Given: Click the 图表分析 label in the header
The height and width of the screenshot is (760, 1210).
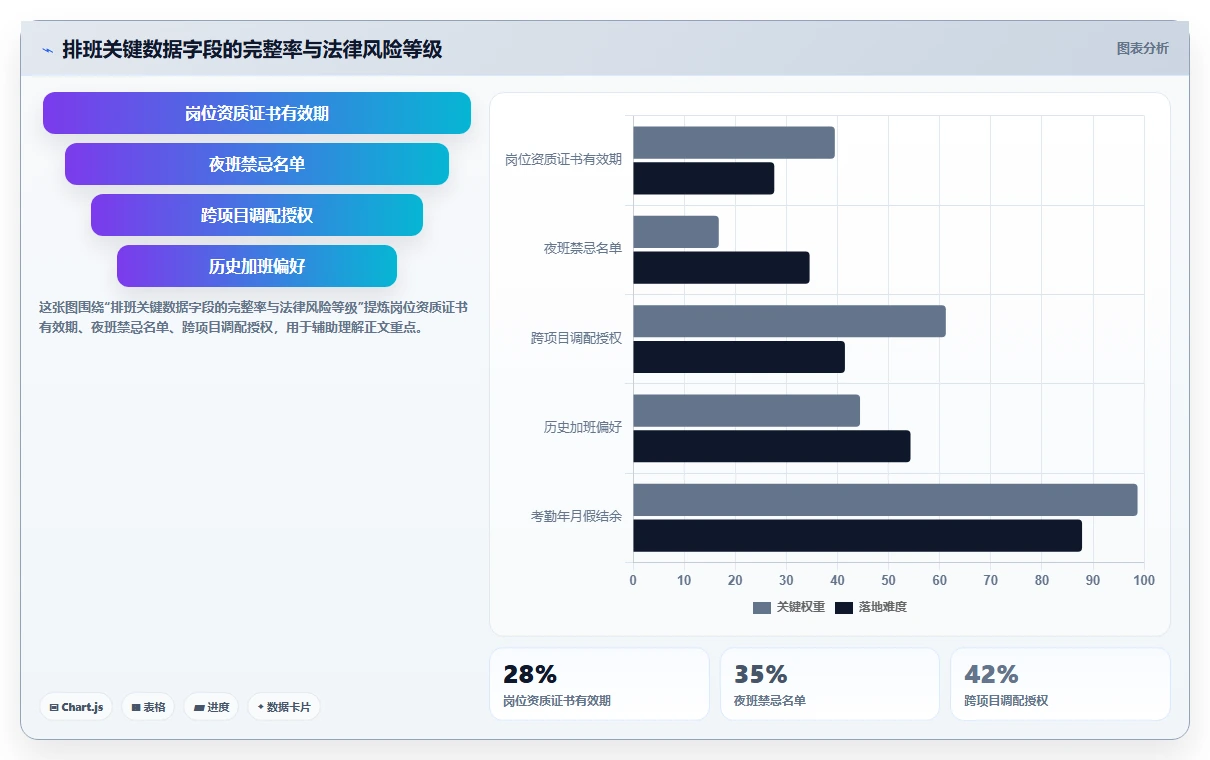Looking at the screenshot, I should tap(1142, 48).
